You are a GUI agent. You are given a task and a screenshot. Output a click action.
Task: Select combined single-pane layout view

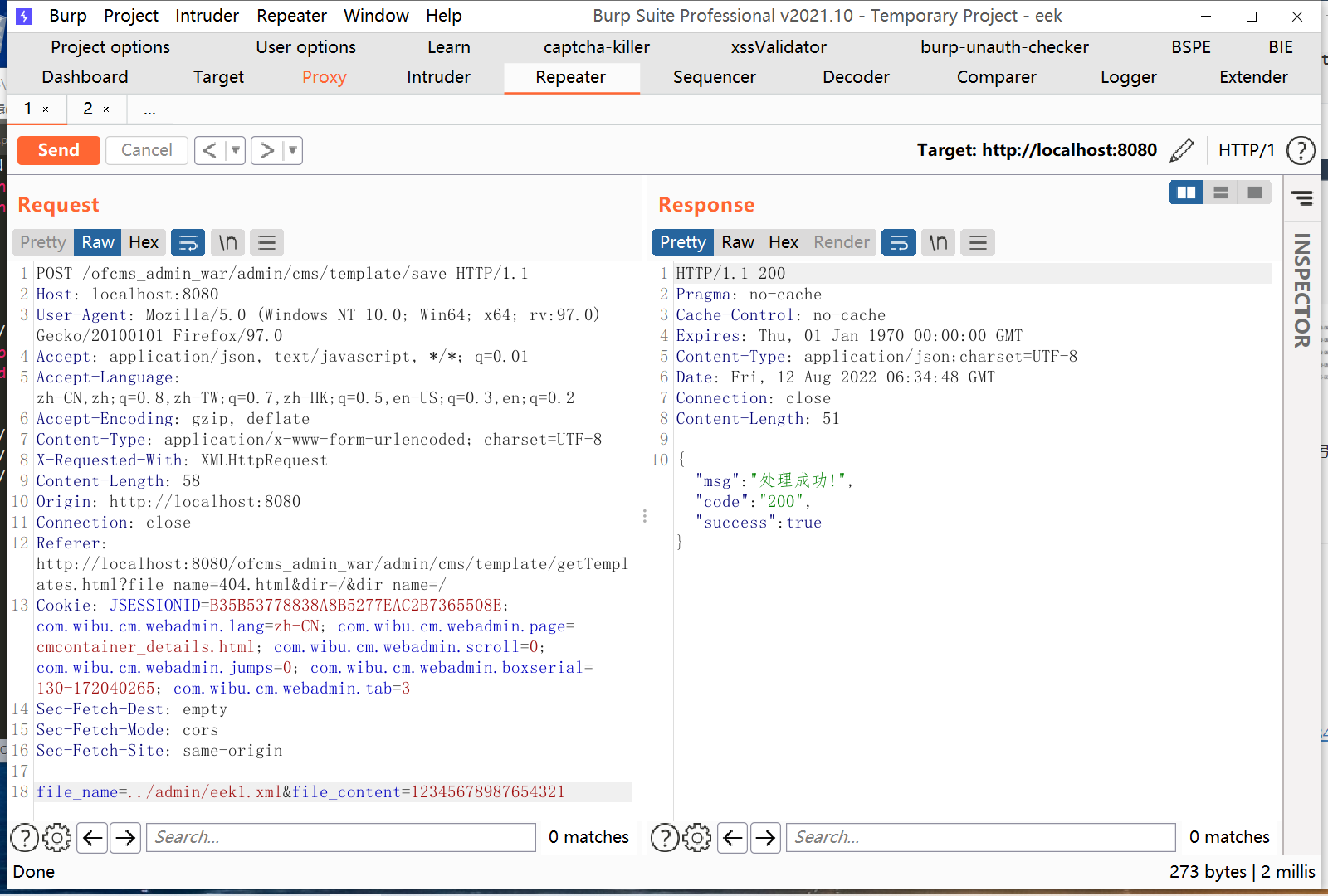(x=1254, y=192)
